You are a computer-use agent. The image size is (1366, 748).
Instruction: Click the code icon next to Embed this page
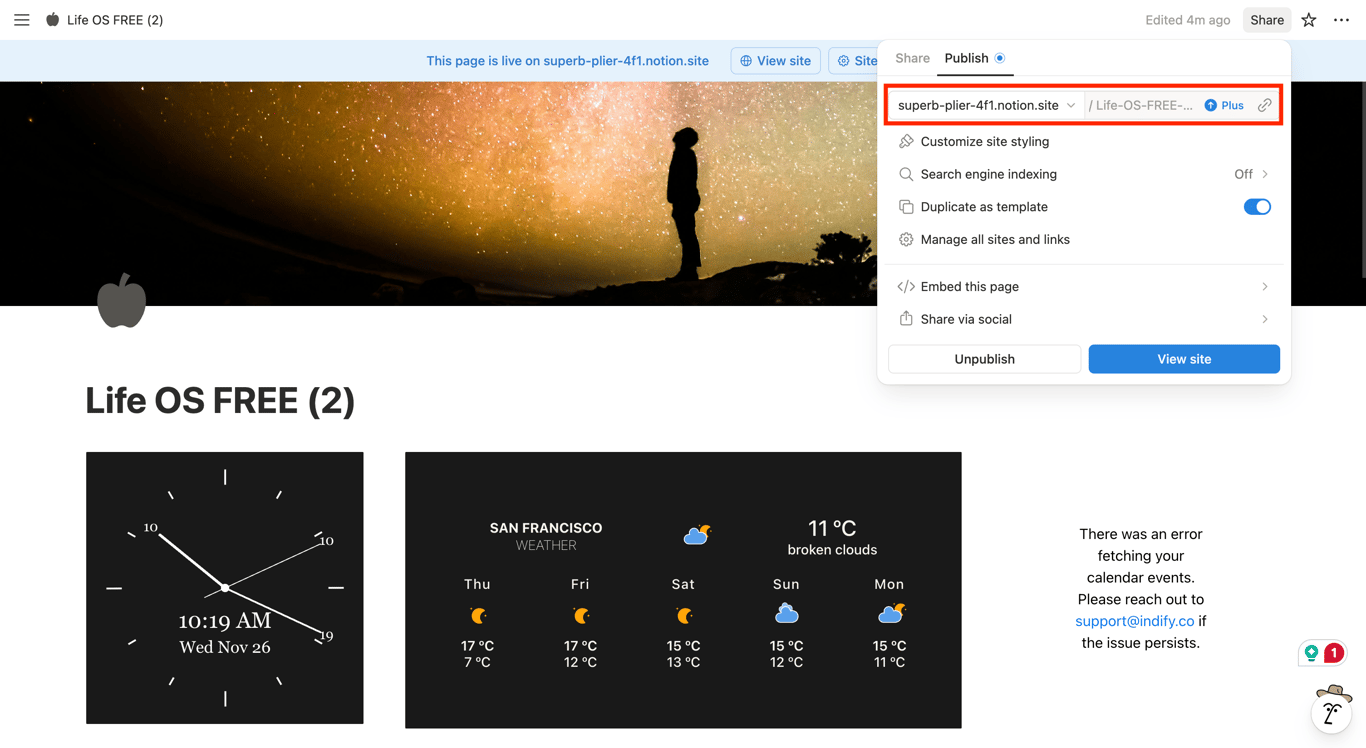coord(906,286)
